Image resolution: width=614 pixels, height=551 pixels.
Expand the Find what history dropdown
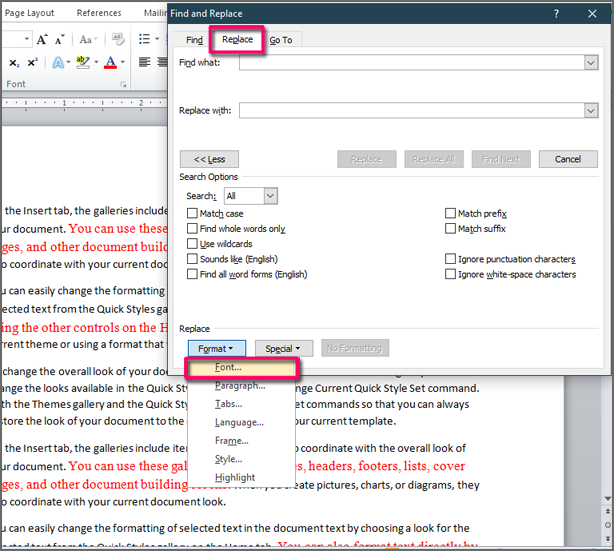coord(591,63)
